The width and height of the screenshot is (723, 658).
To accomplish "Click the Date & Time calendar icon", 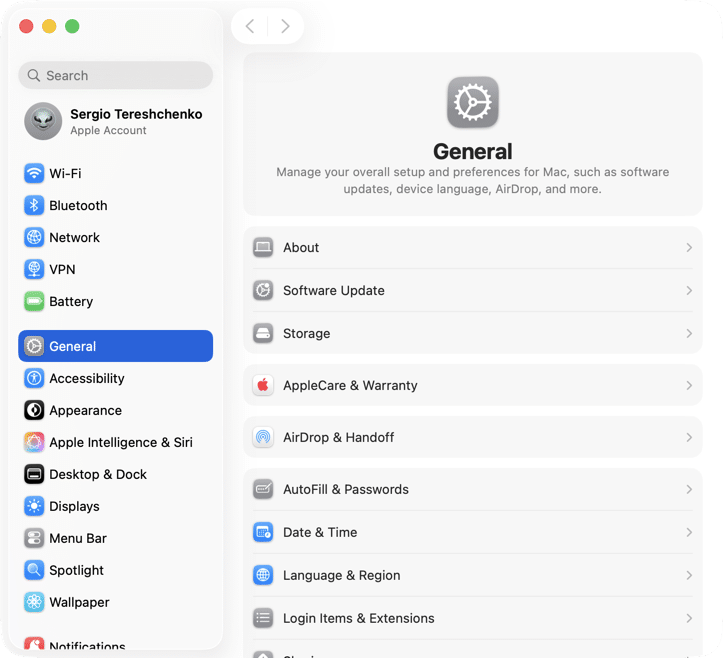I will (x=263, y=533).
